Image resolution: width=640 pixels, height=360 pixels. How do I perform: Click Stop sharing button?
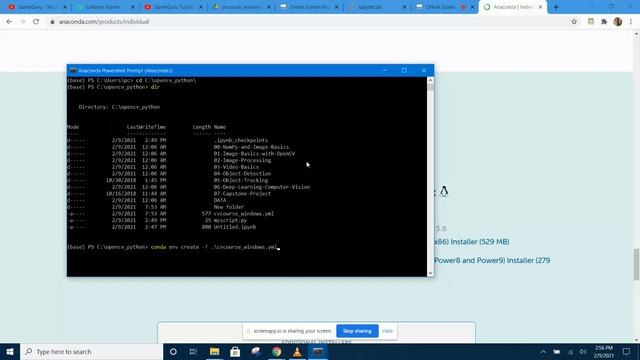357,331
